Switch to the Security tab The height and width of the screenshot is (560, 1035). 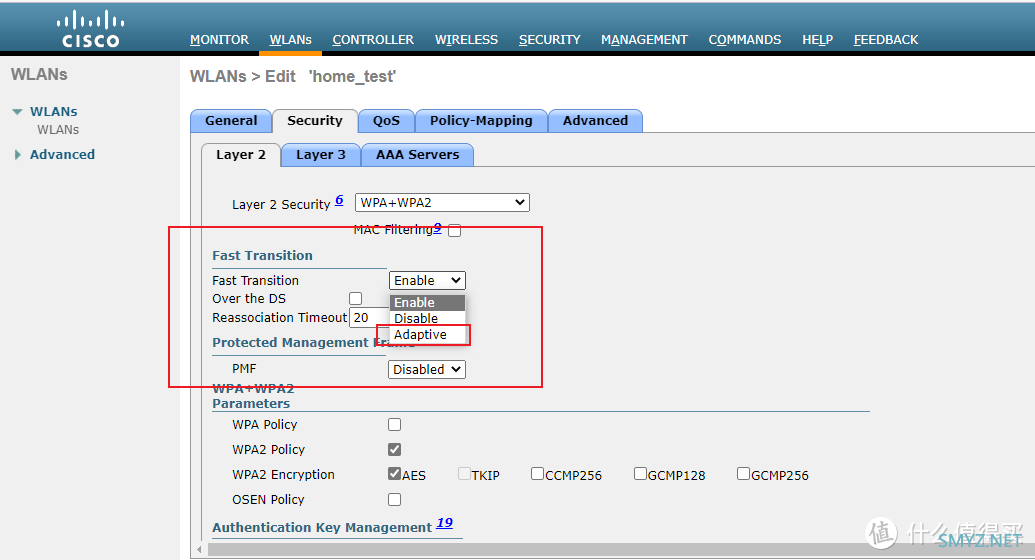pos(315,121)
